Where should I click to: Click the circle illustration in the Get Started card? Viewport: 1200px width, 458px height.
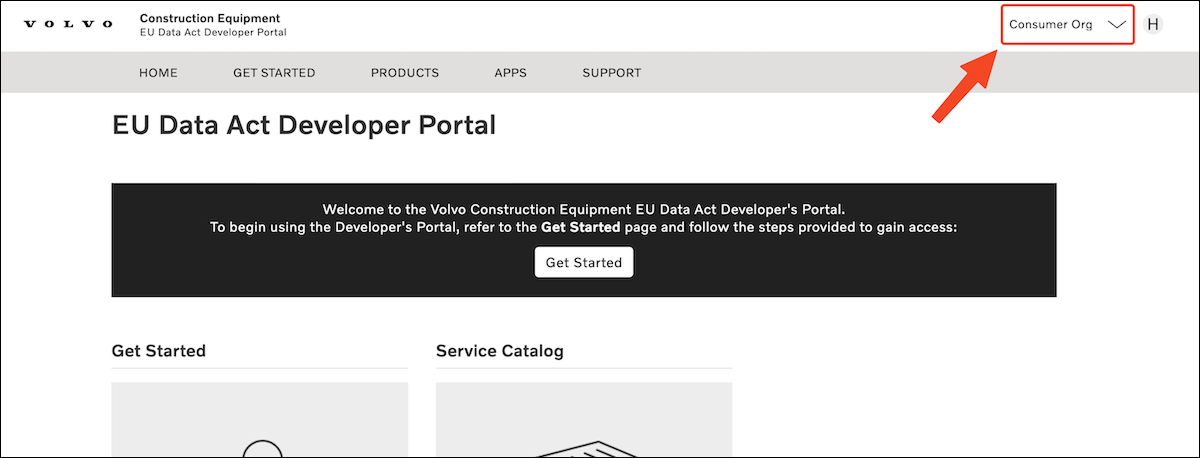tap(260, 448)
